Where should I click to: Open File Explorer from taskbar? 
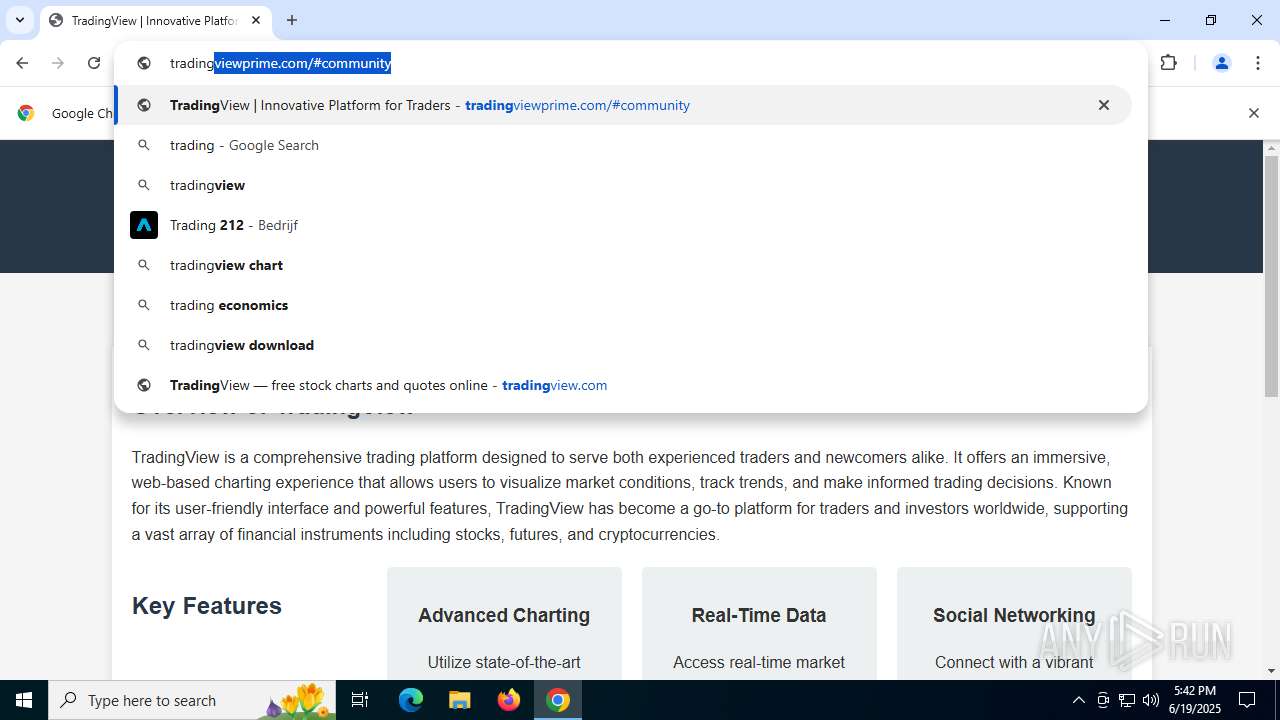tap(459, 700)
